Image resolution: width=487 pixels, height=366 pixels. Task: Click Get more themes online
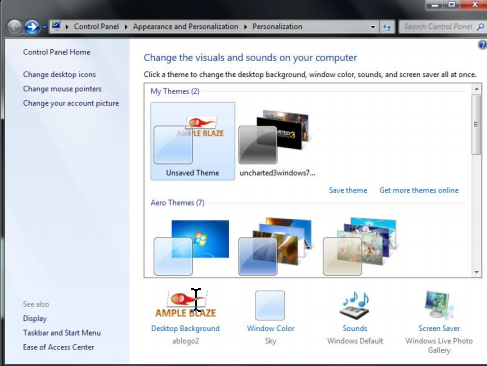419,190
